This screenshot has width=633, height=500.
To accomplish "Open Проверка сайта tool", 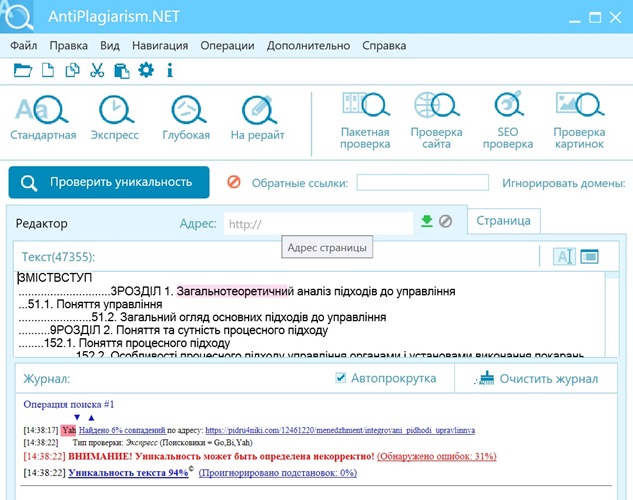I will pos(436,121).
